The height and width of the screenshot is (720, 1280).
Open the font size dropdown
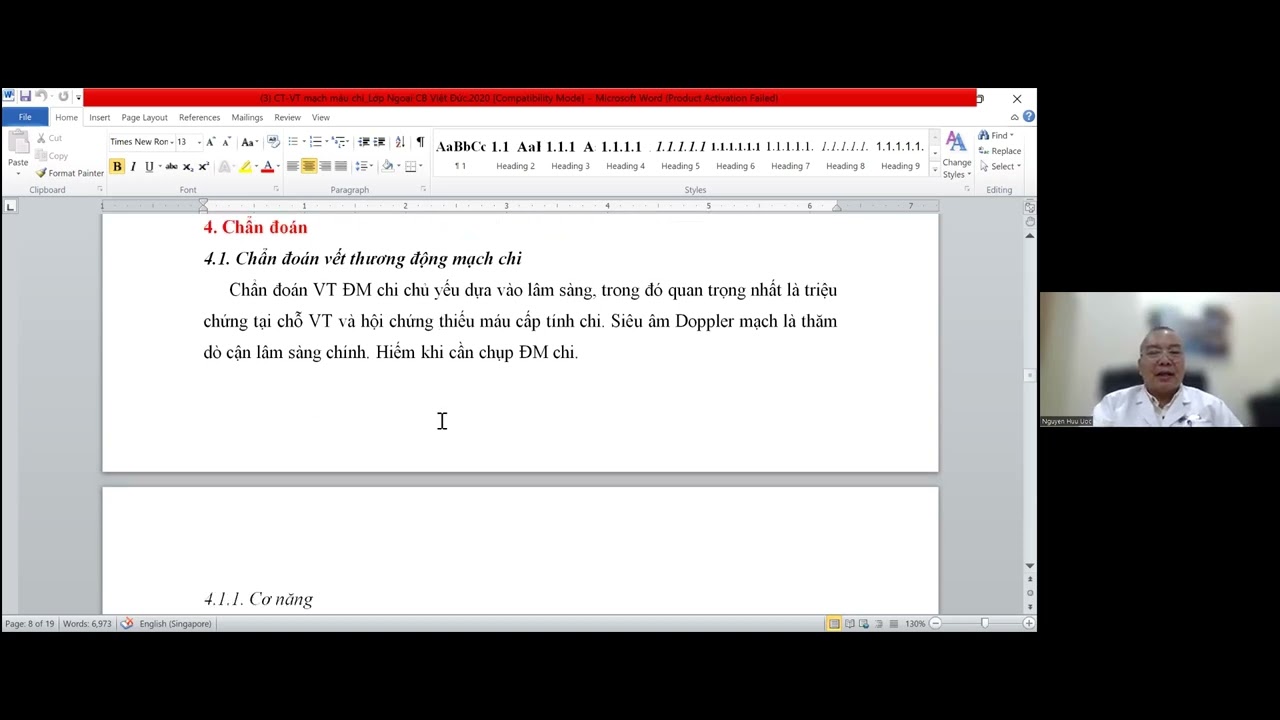pos(198,142)
